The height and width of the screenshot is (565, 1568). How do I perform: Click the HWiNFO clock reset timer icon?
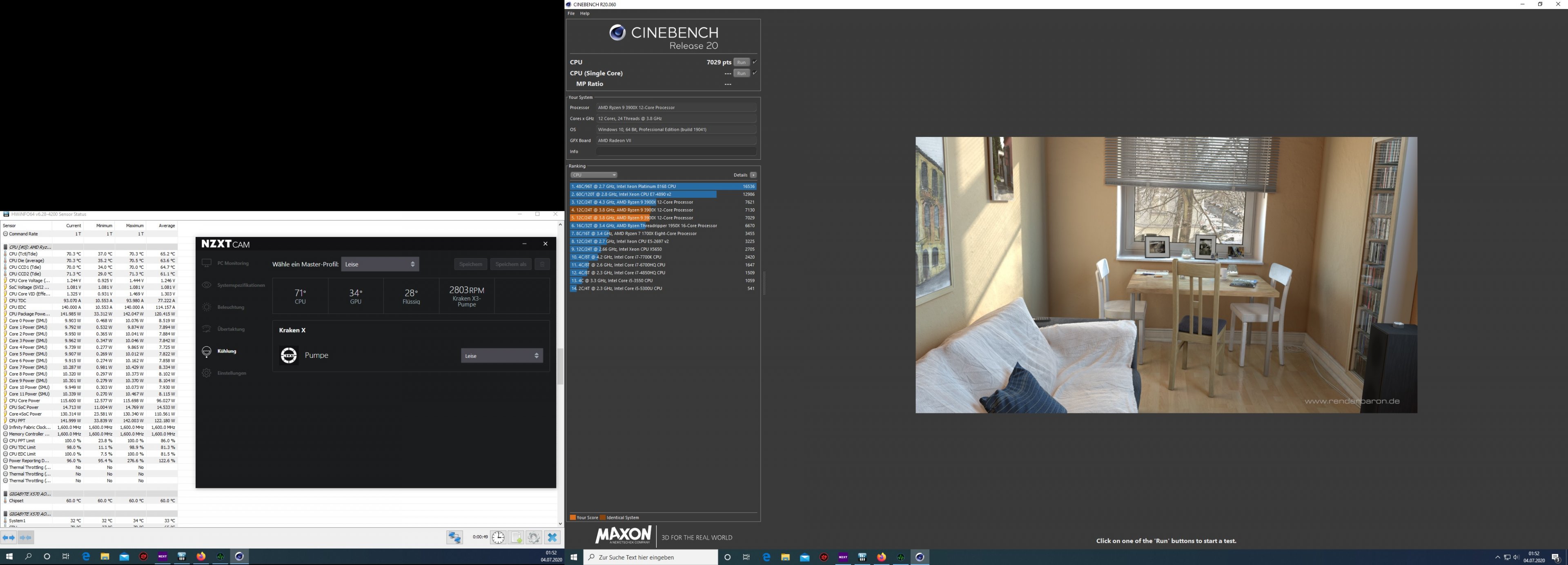(498, 538)
